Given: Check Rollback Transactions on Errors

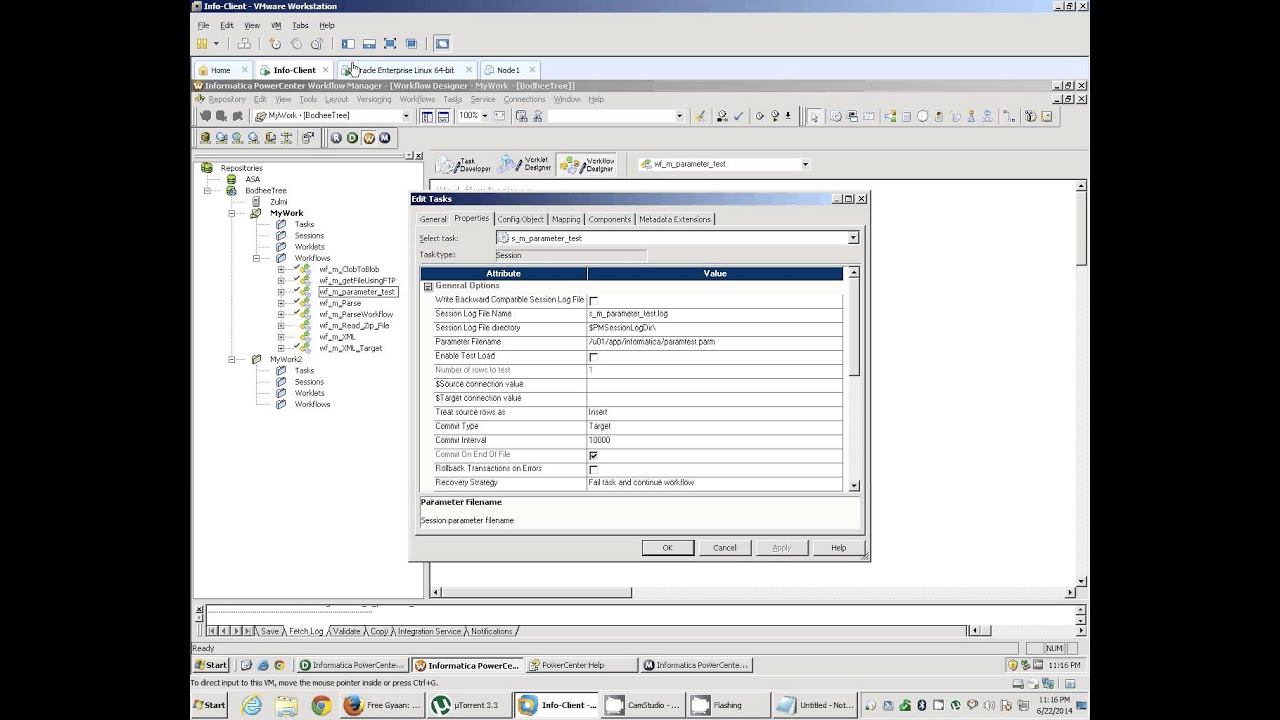Looking at the screenshot, I should click(x=593, y=469).
